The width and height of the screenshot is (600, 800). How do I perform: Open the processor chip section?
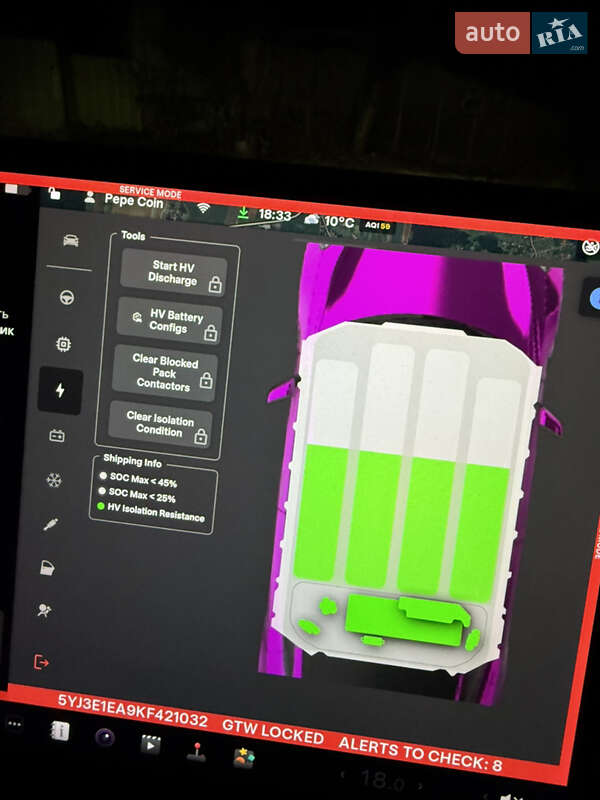click(63, 344)
